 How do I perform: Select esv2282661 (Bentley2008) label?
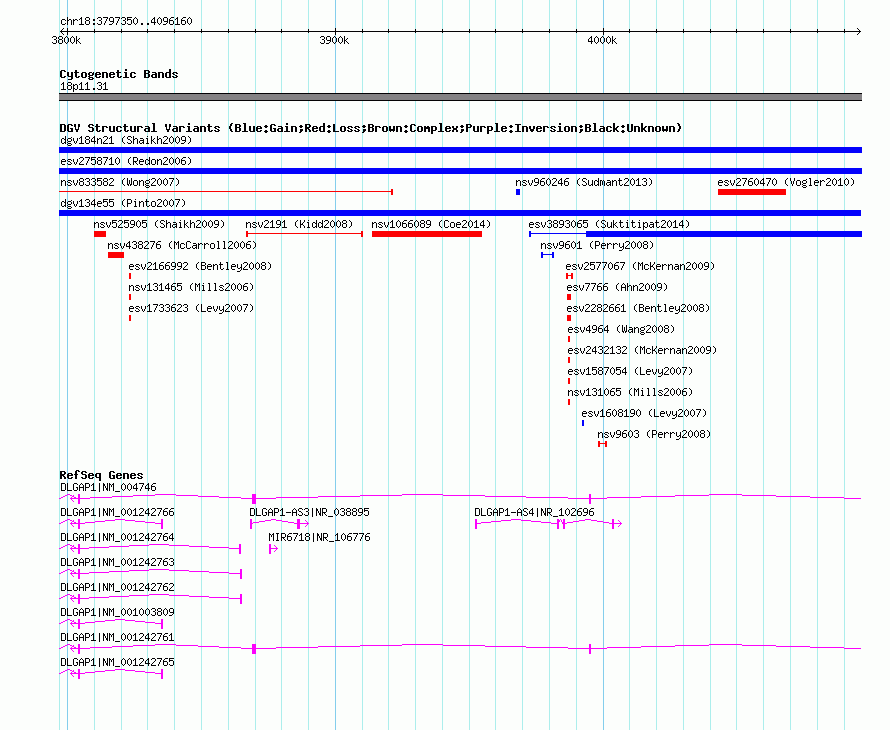639,308
